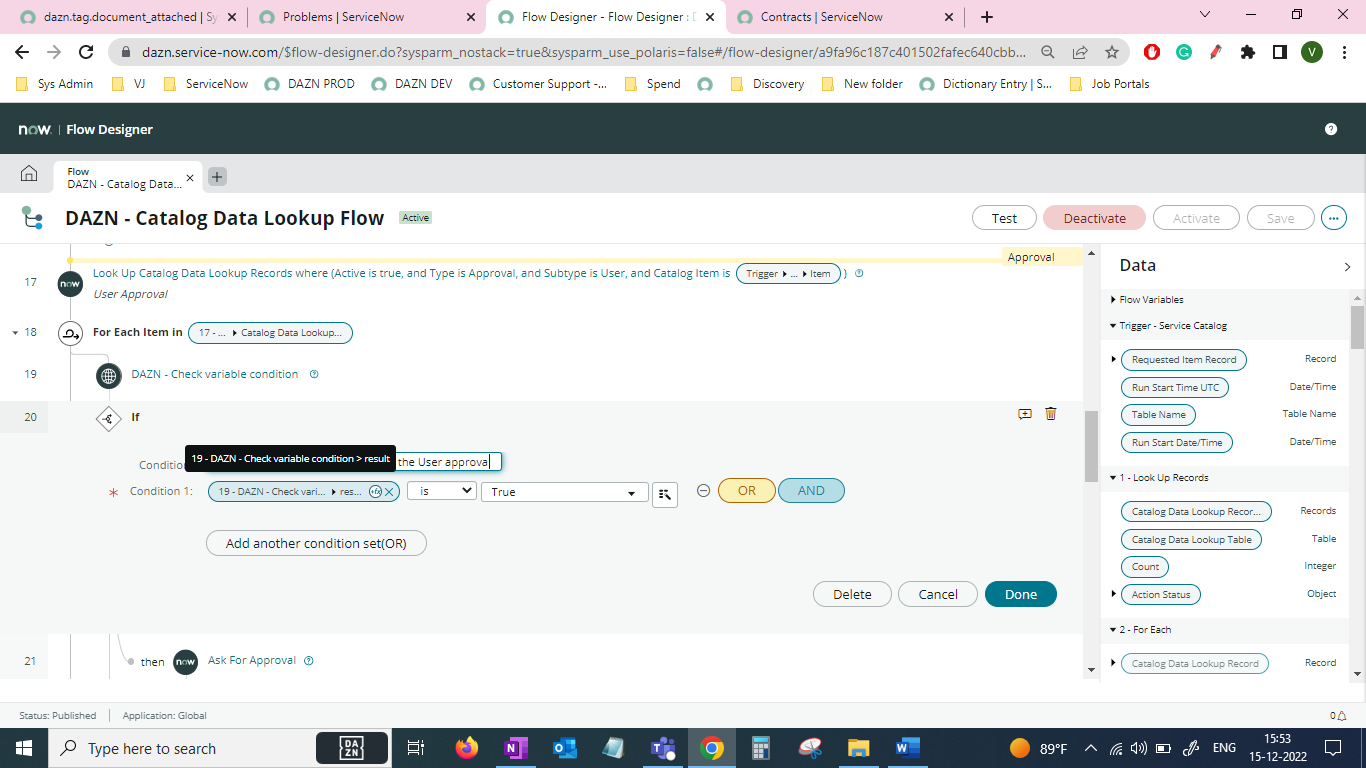The image size is (1366, 768).
Task: Remove Condition 1 with the minus icon
Action: pos(703,491)
